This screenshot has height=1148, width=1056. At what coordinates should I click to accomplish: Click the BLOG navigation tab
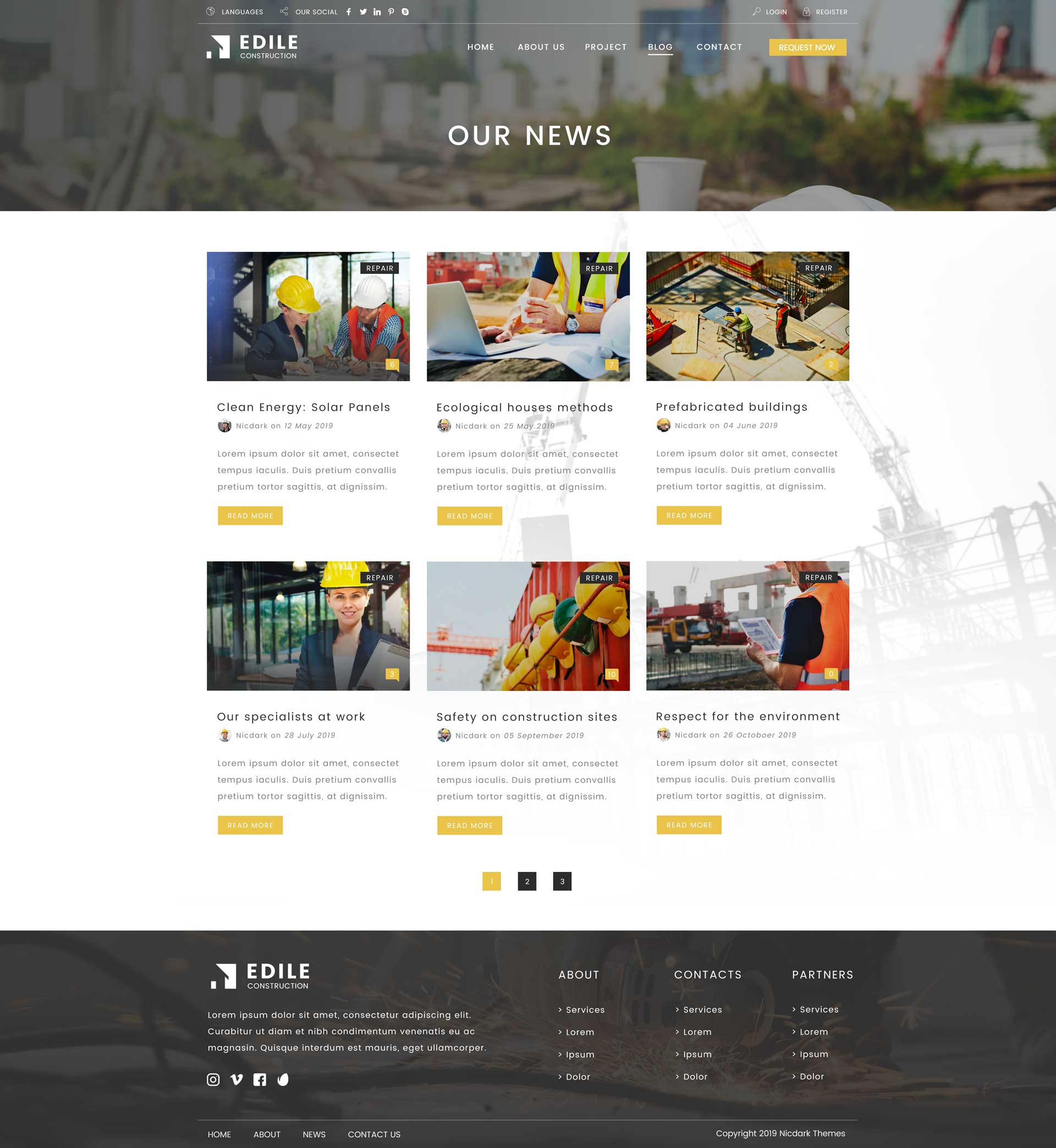(660, 47)
